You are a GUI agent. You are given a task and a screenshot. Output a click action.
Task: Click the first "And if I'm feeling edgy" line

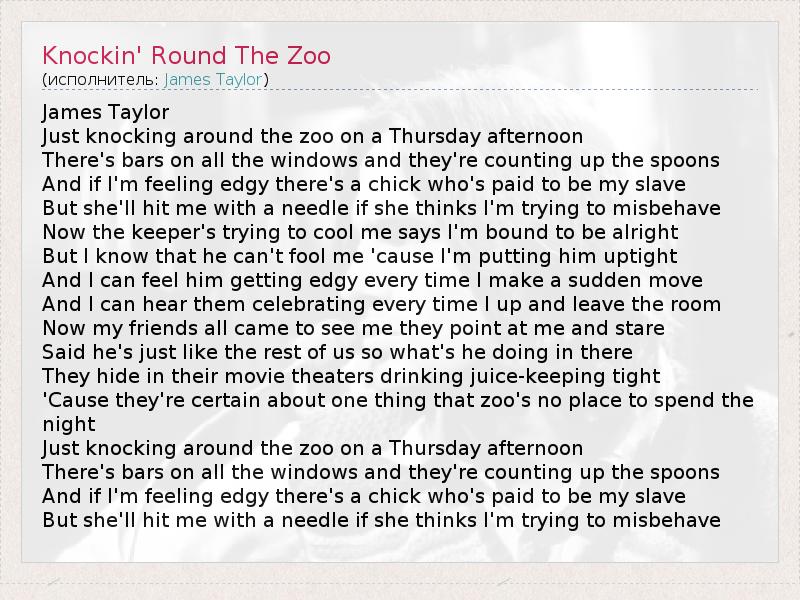pyautogui.click(x=364, y=184)
